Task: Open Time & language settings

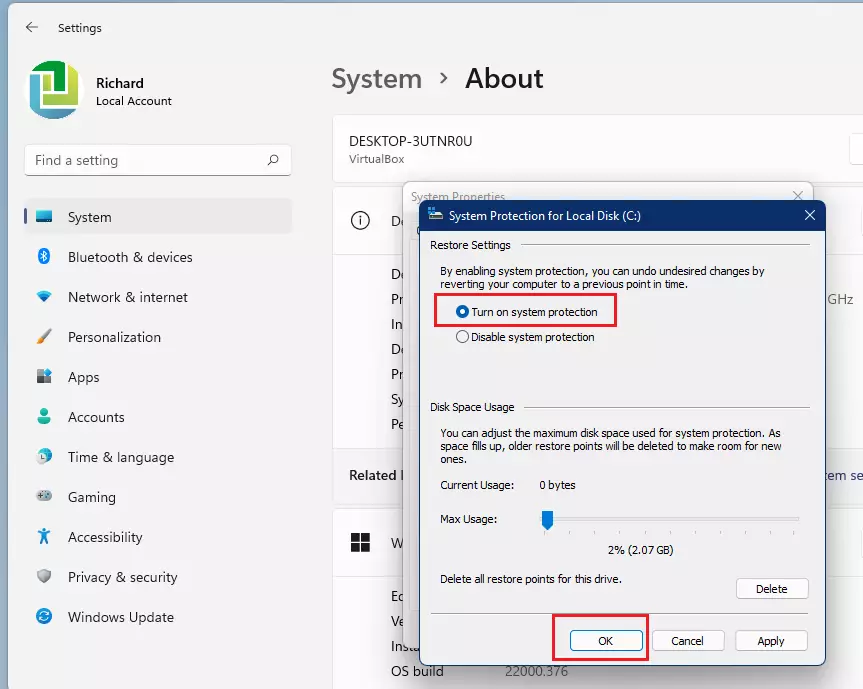Action: [158, 457]
